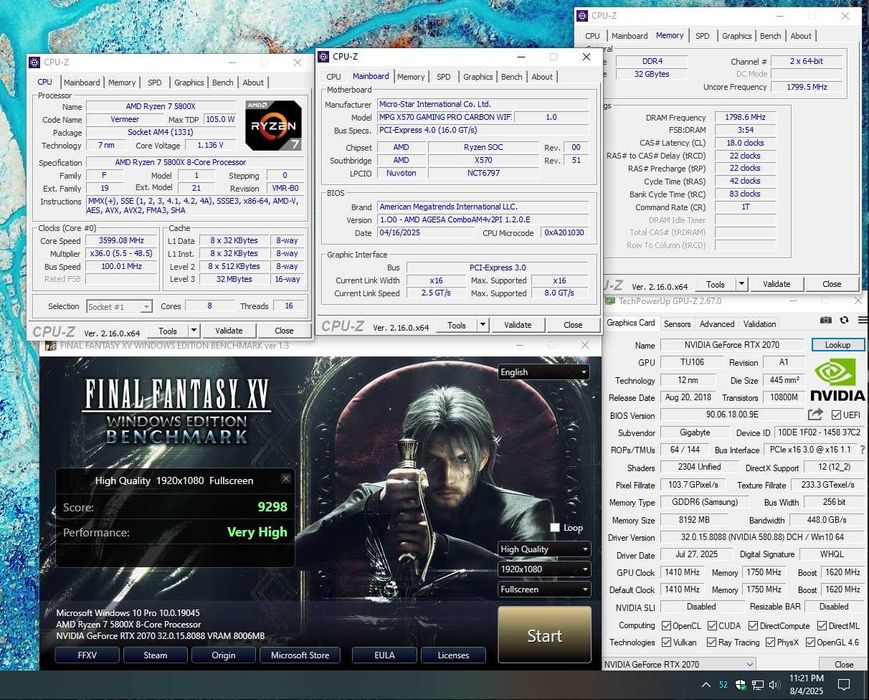Image resolution: width=869 pixels, height=700 pixels.
Task: Click the BIOS export share icon
Action: tap(816, 414)
